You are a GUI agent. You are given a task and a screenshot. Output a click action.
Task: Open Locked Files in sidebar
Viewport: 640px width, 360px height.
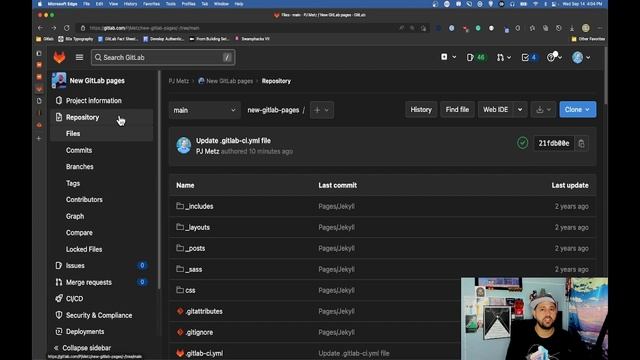pyautogui.click(x=84, y=249)
